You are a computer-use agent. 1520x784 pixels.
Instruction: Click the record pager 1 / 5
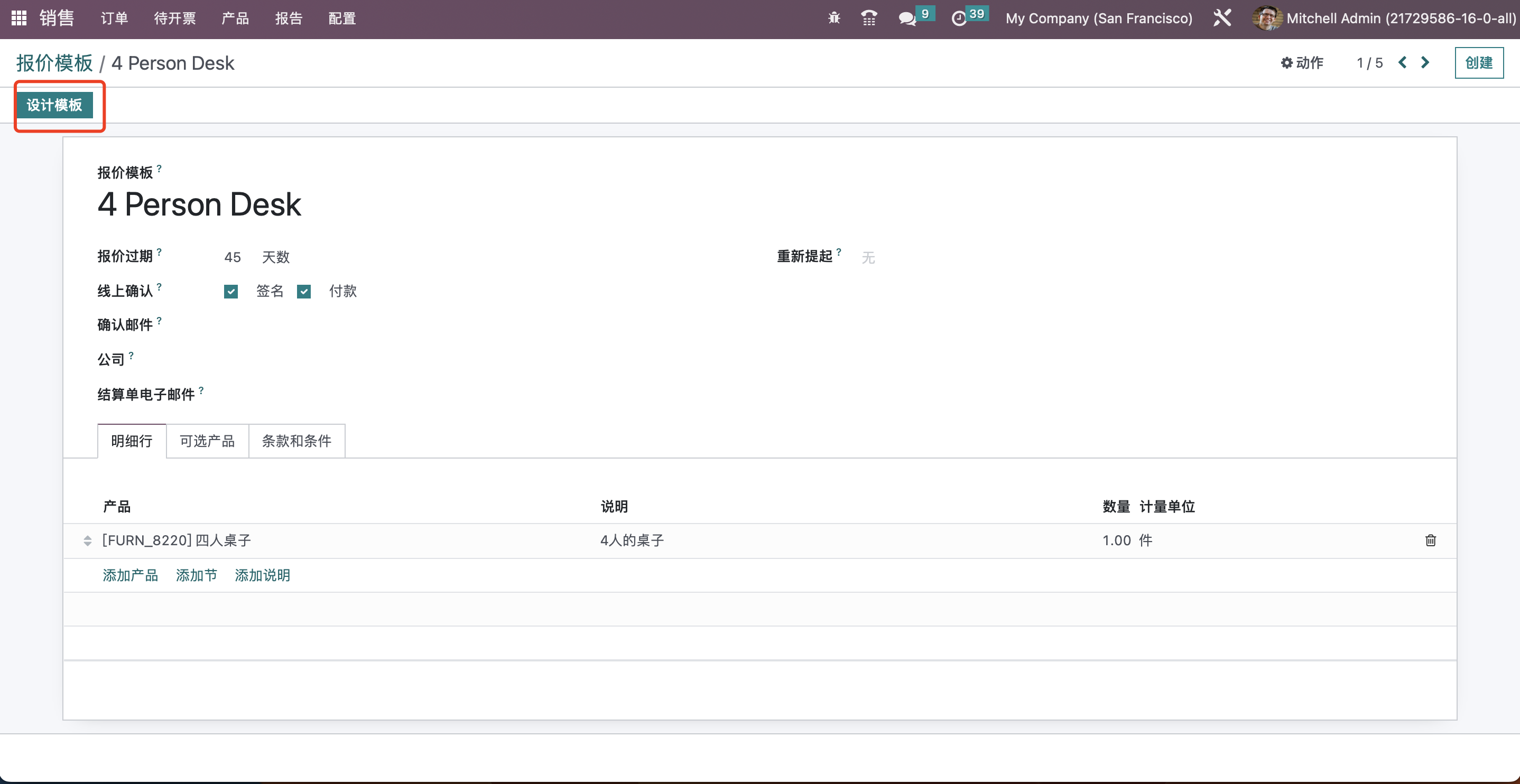click(1369, 62)
